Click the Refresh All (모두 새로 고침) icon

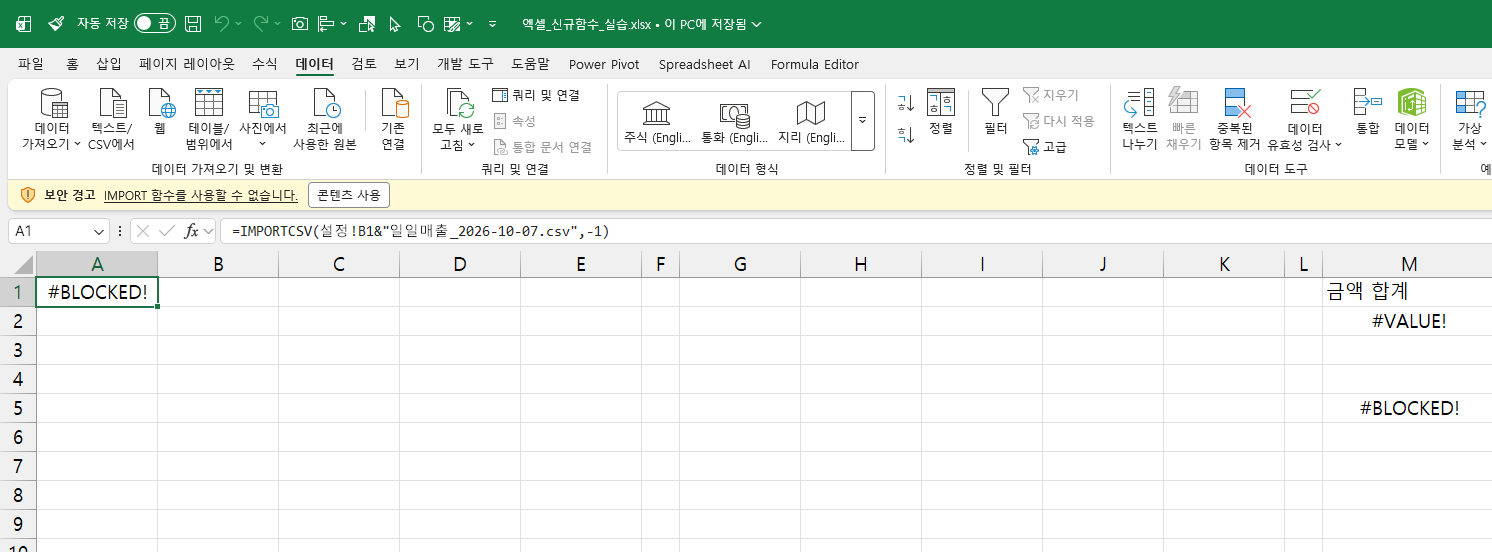click(x=459, y=104)
